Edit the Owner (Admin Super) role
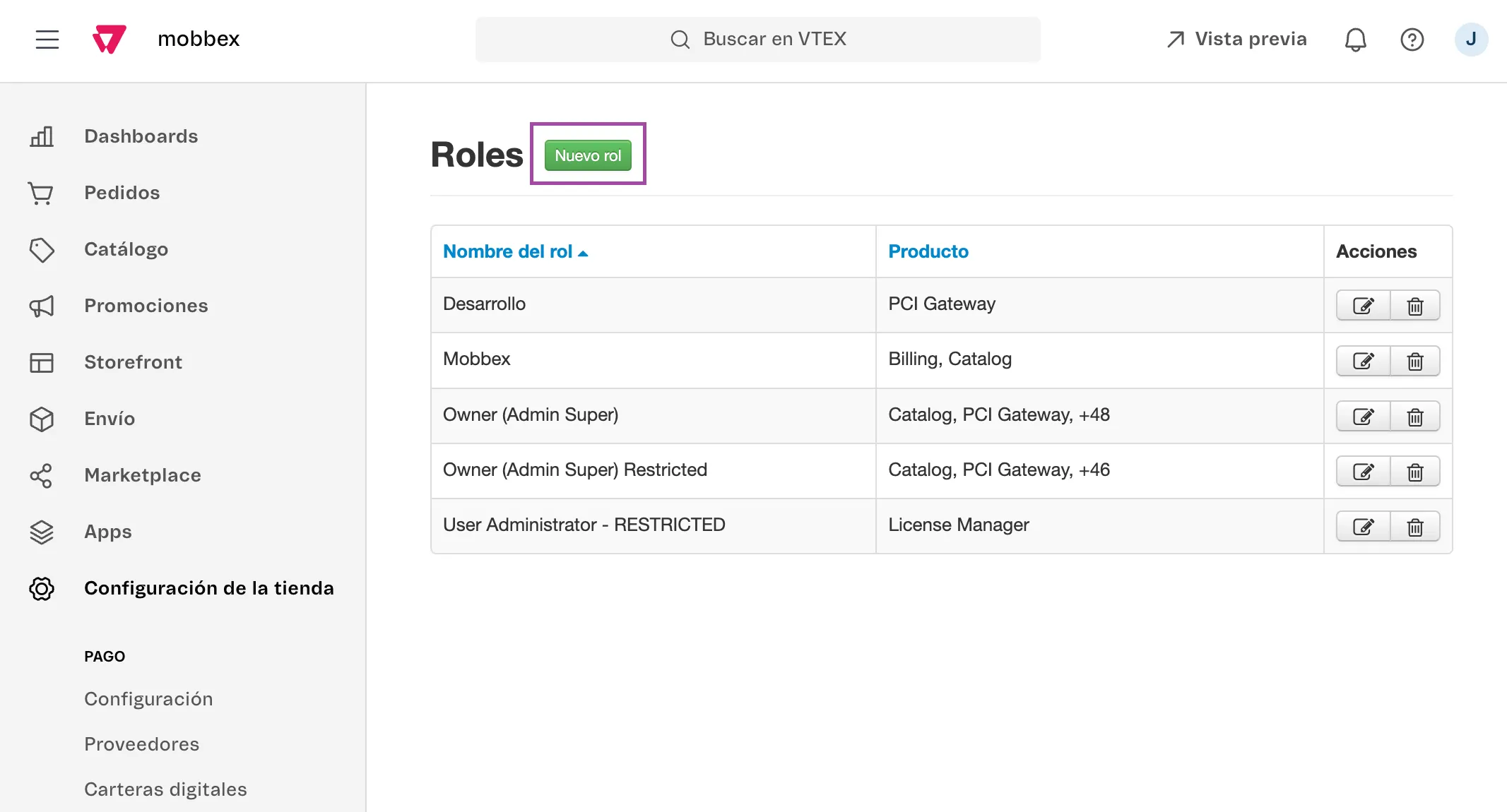Image resolution: width=1507 pixels, height=812 pixels. tap(1363, 417)
